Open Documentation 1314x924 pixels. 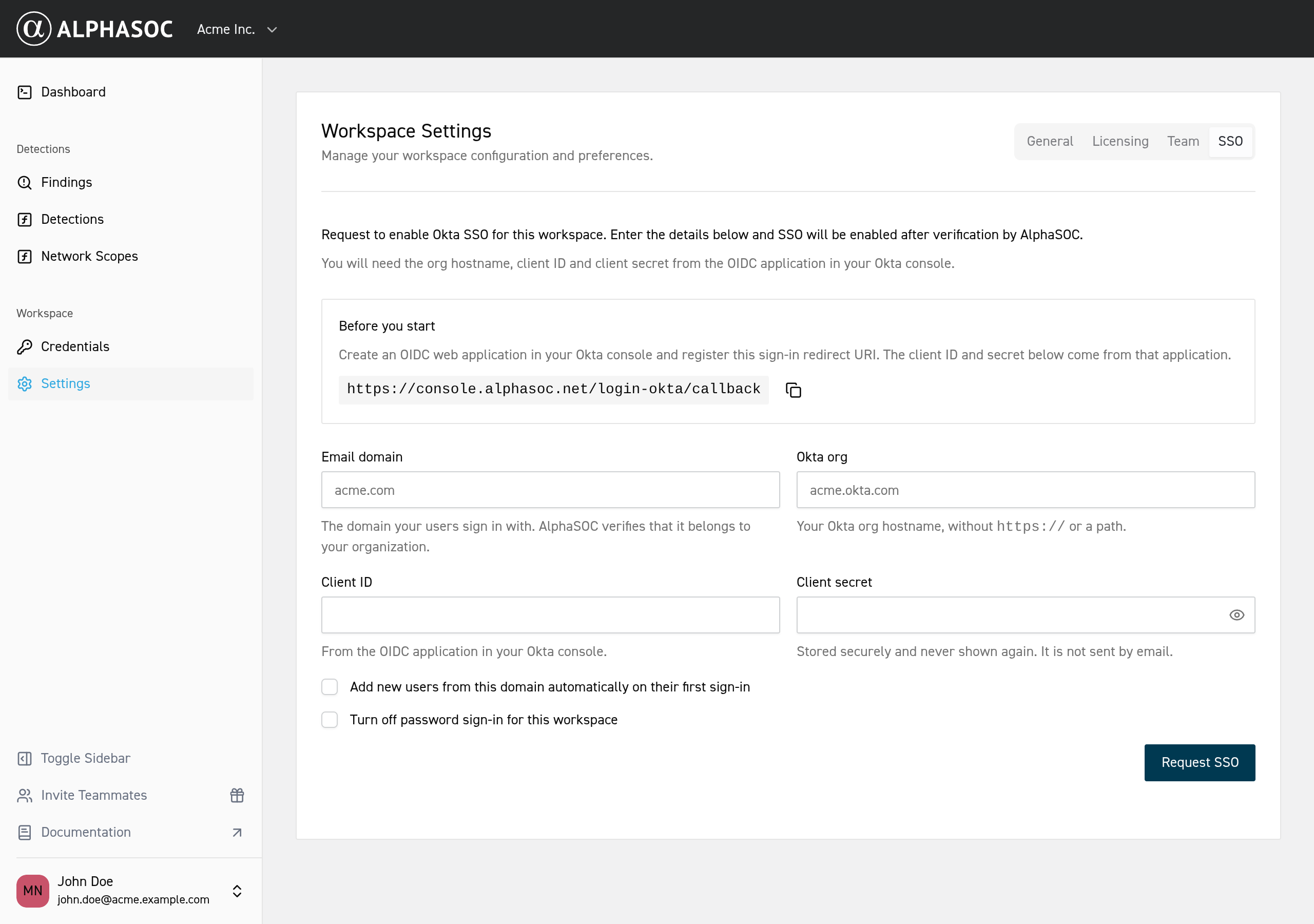pos(130,833)
